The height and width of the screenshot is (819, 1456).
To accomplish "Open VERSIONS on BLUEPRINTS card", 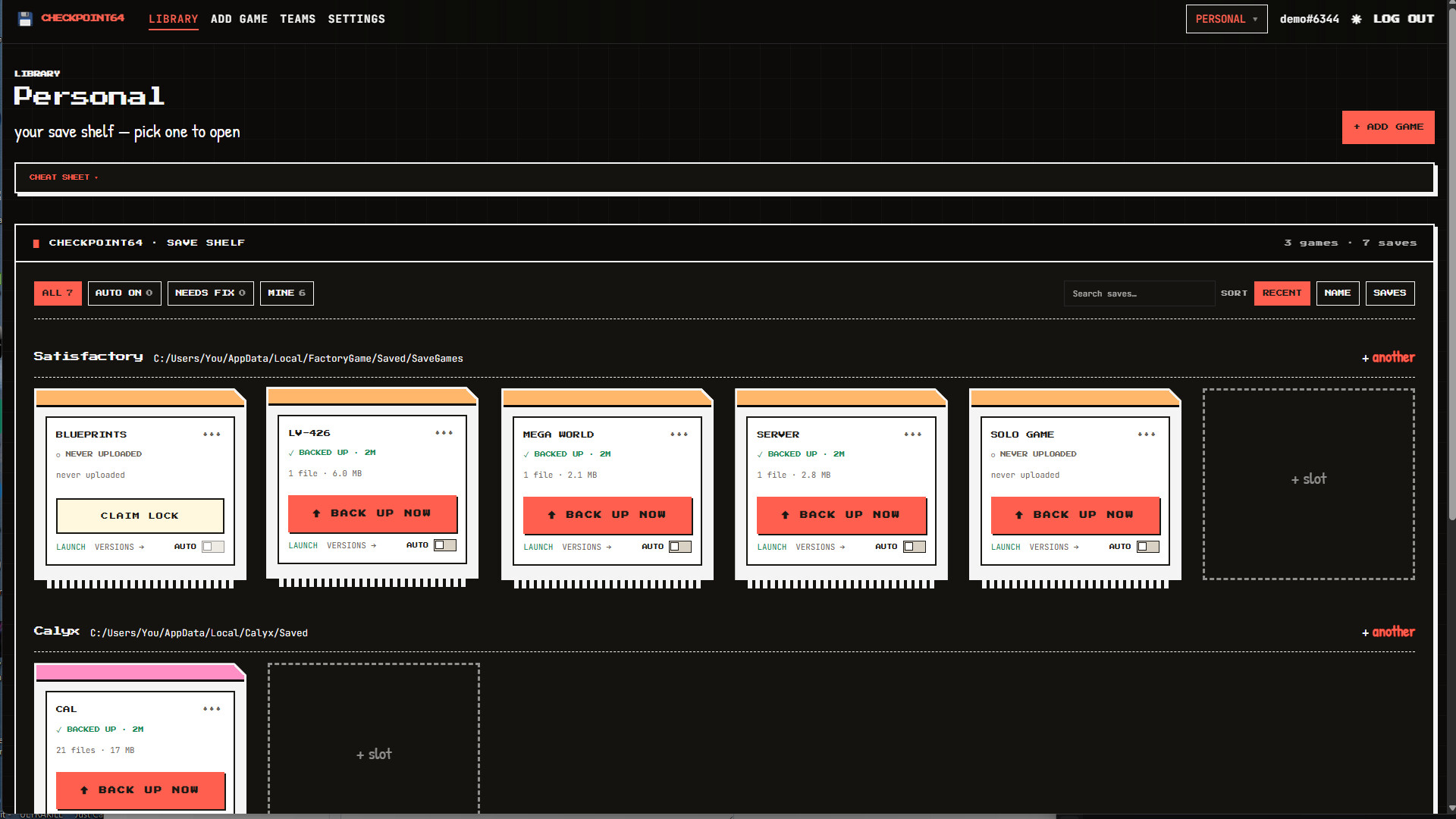I will point(119,548).
